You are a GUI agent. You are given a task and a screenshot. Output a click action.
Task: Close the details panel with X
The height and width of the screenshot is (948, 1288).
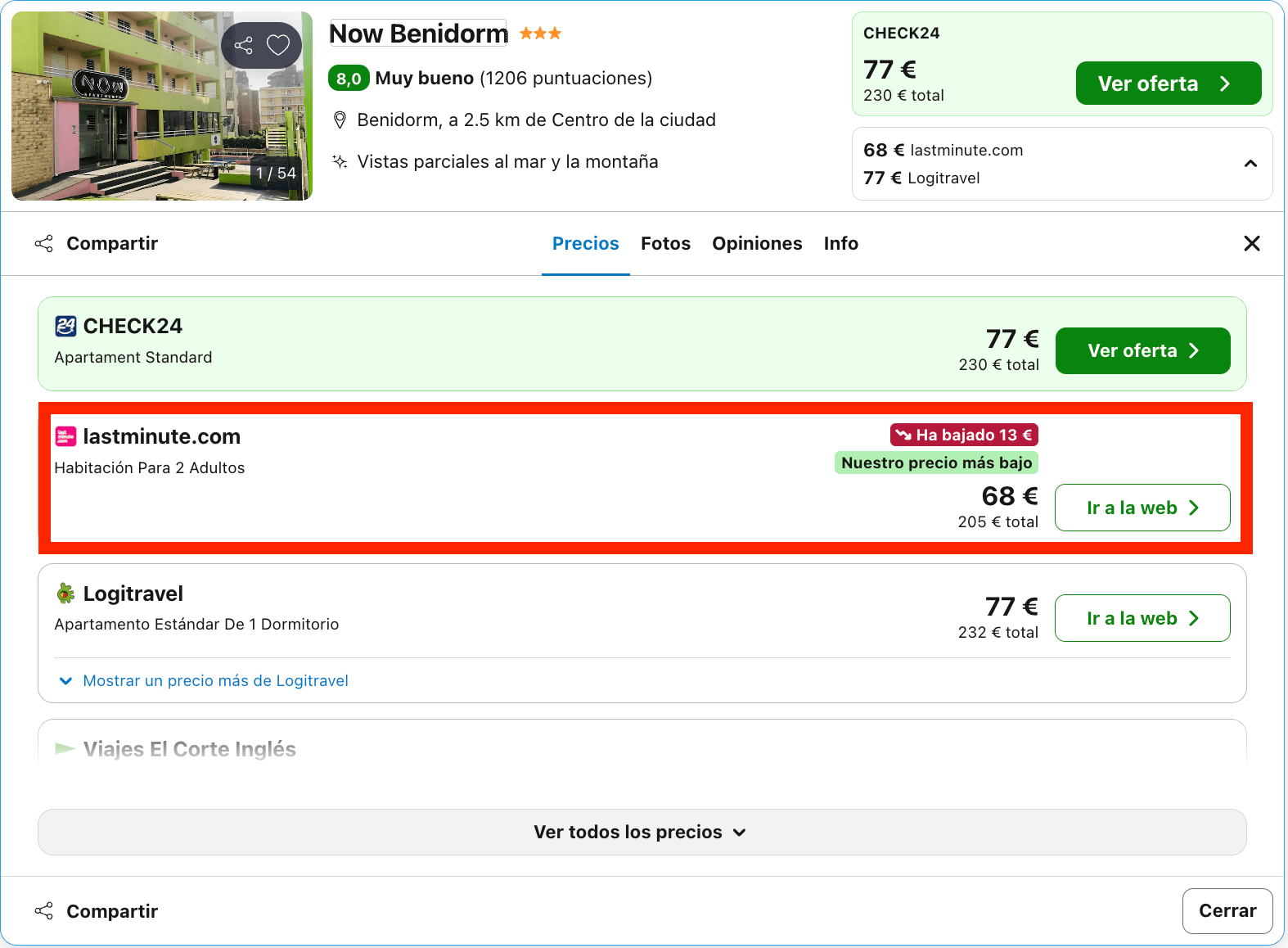1251,243
